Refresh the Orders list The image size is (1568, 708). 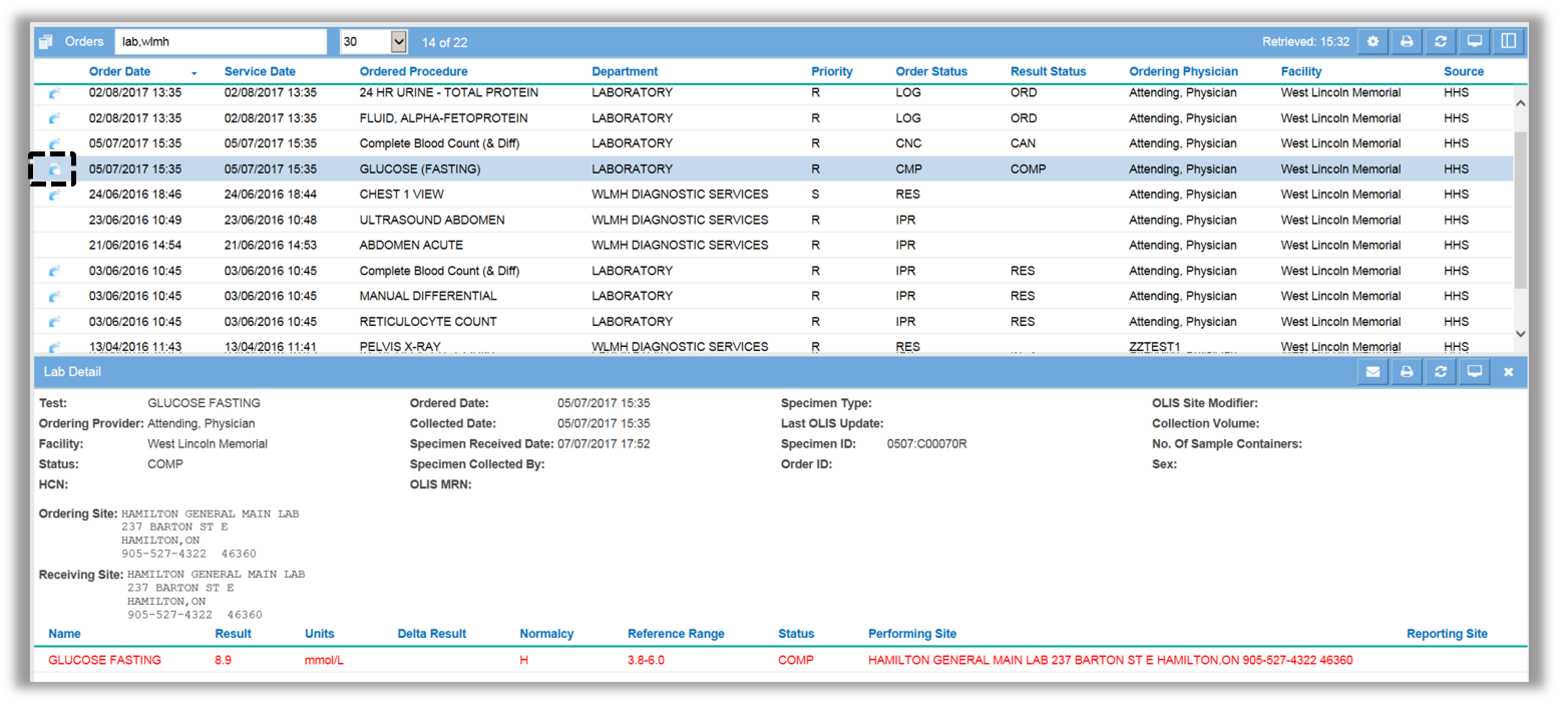point(1440,42)
